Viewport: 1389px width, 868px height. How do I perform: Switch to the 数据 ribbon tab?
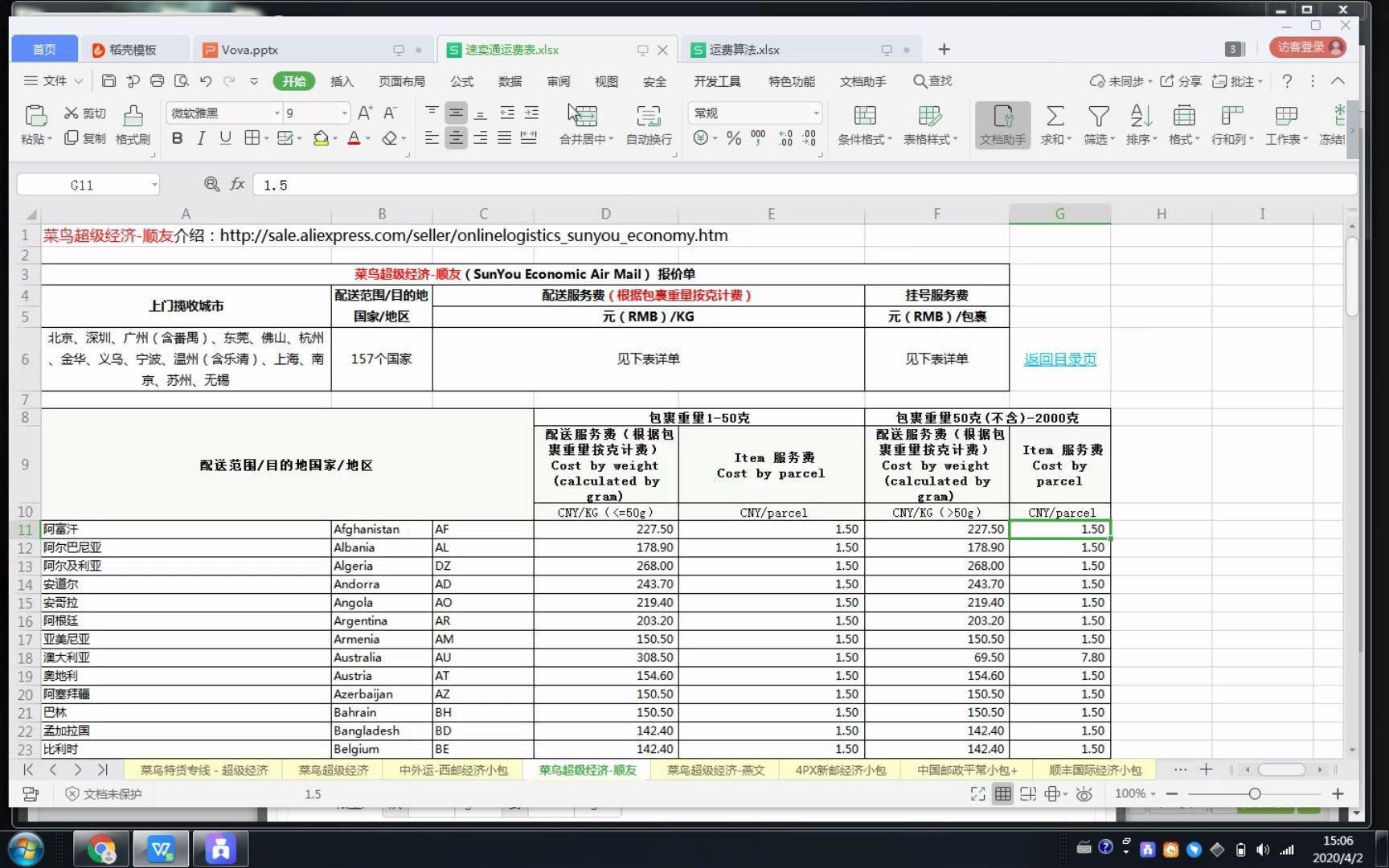(510, 80)
